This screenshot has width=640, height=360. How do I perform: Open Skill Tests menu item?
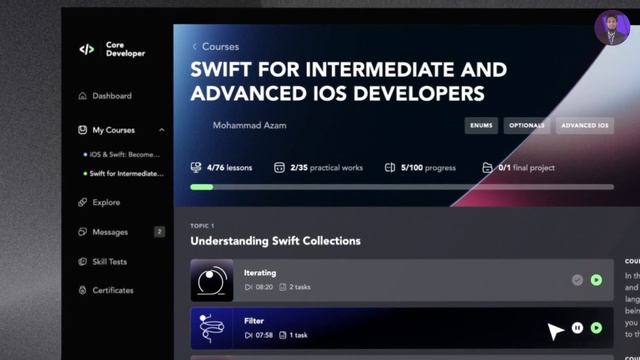(109, 262)
